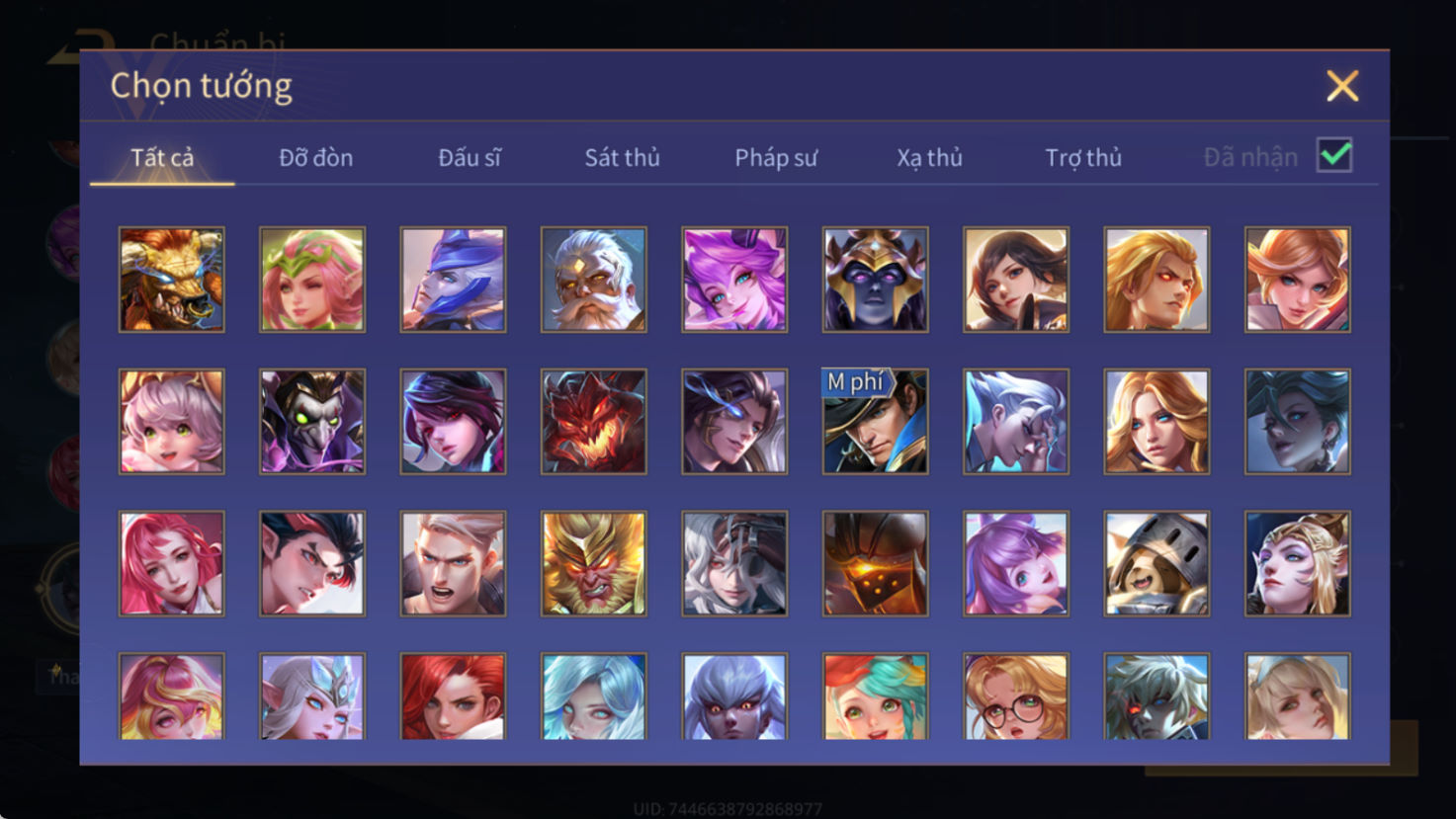The image size is (1456, 819).
Task: Select the purple-haired horned girl hero
Action: tap(734, 280)
